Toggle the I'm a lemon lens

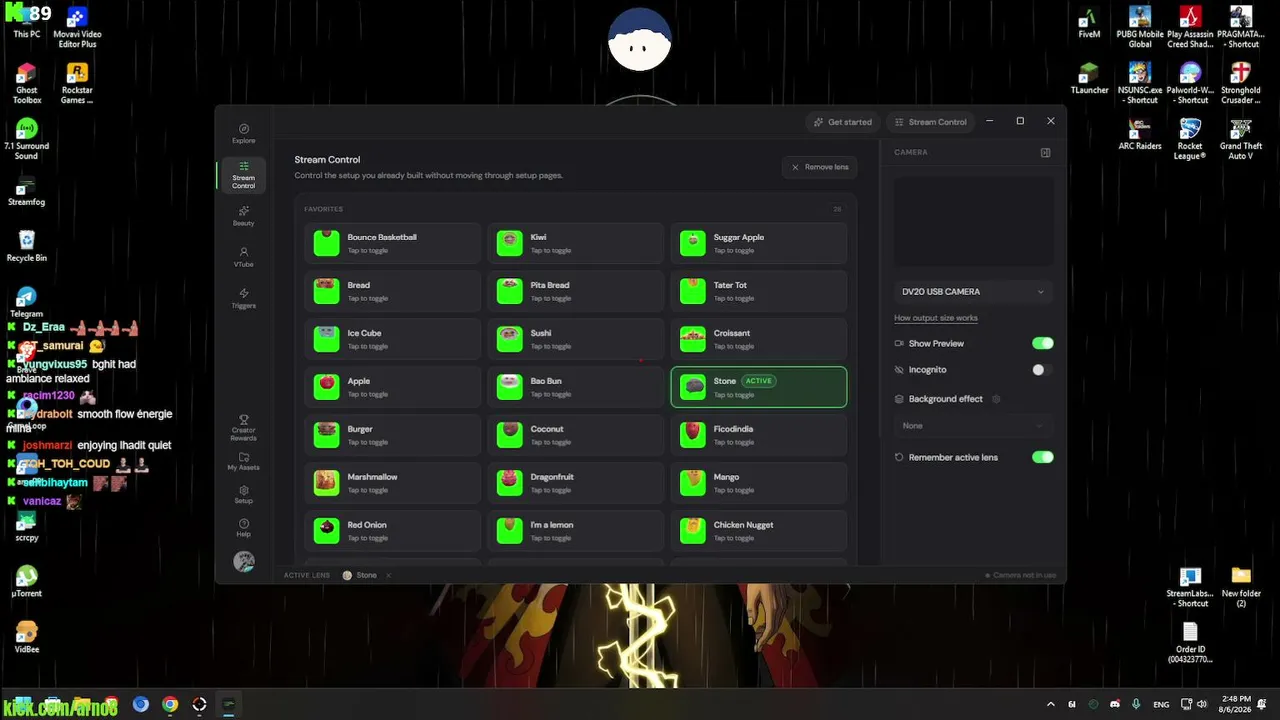tap(576, 531)
